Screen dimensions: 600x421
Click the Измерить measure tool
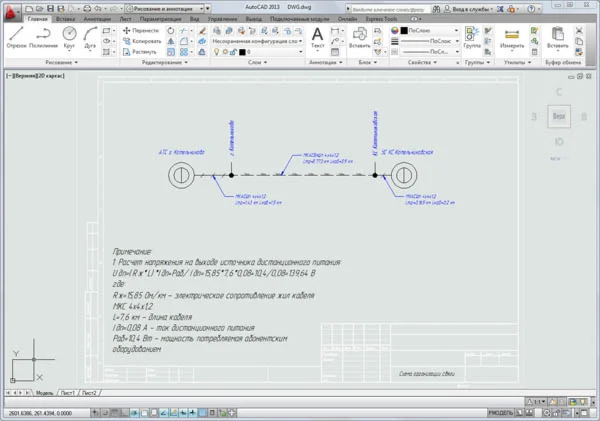point(512,37)
